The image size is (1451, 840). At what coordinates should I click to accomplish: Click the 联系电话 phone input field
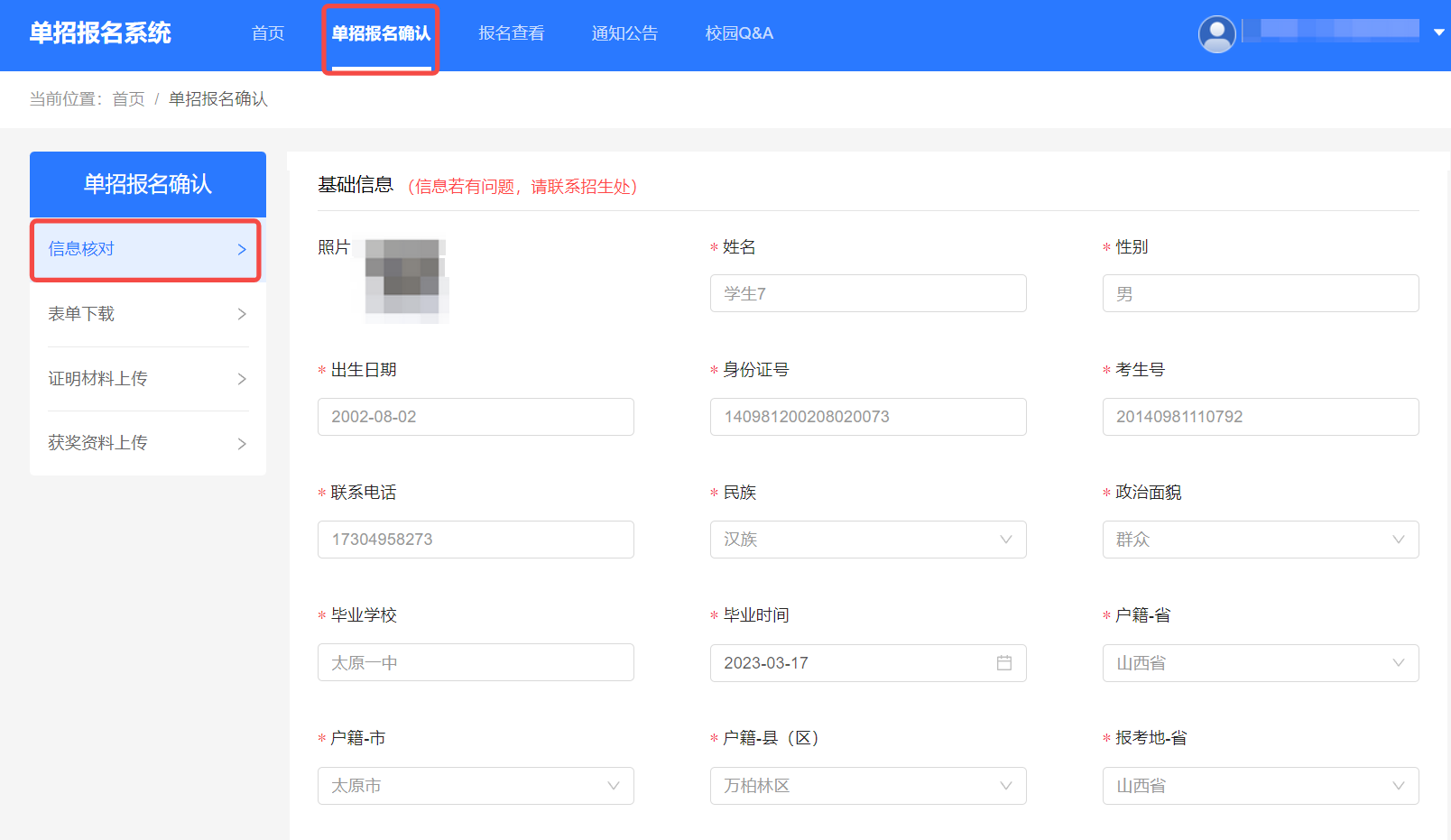pyautogui.click(x=476, y=539)
